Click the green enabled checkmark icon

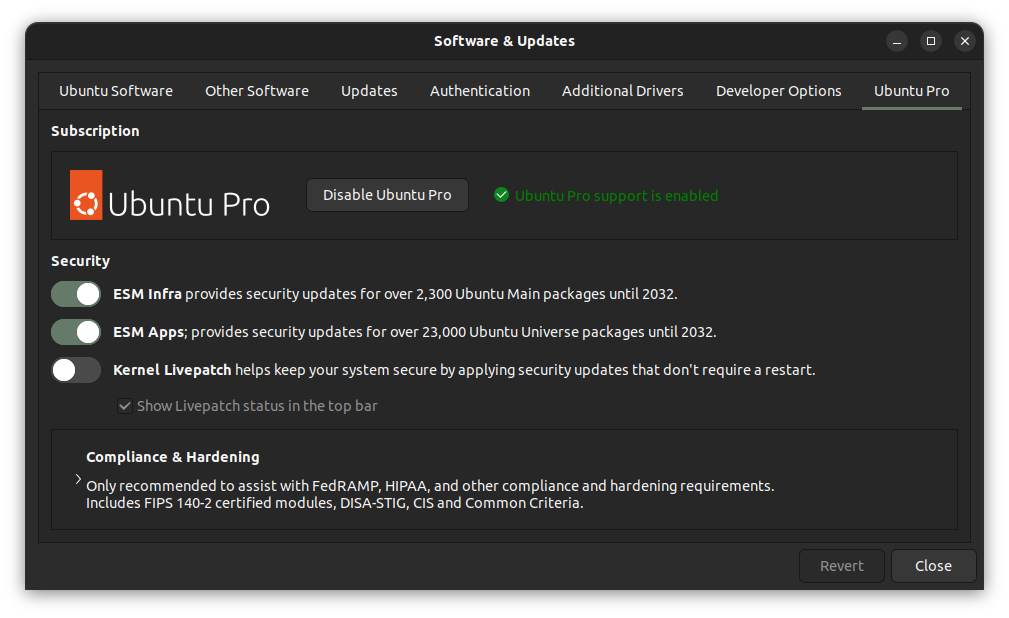pos(501,194)
